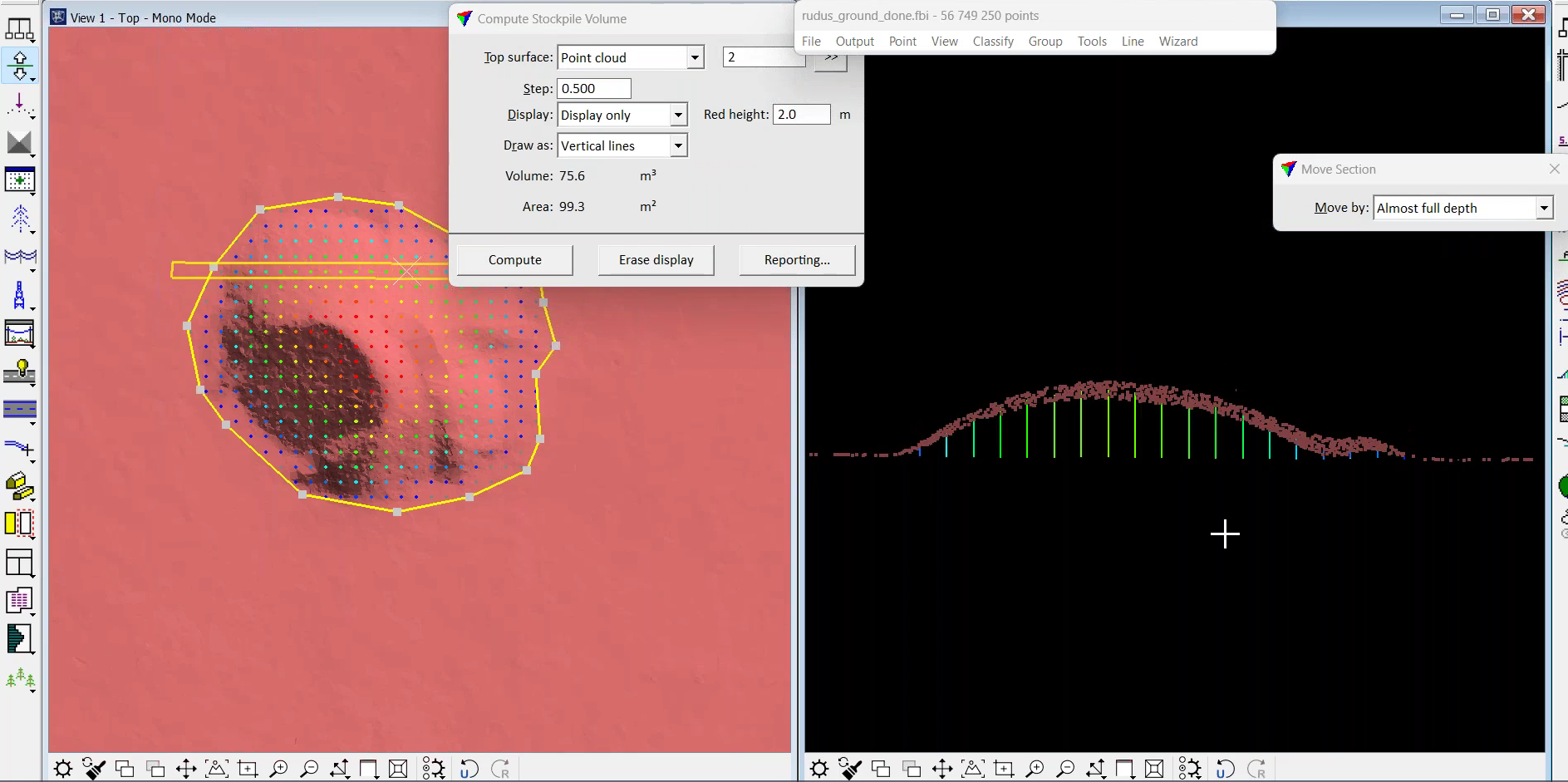
Task: Select Pan View tool in View 1
Action: tap(186, 769)
